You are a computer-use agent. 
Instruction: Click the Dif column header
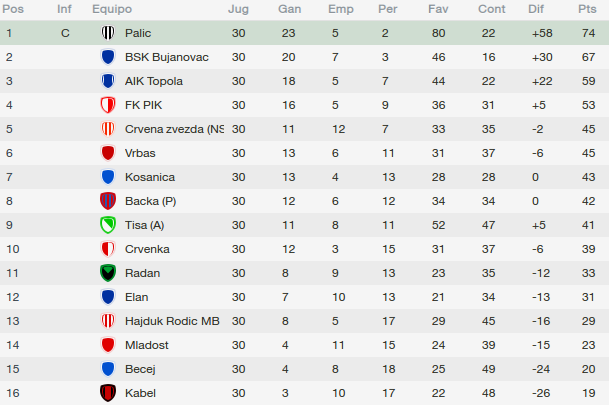536,9
